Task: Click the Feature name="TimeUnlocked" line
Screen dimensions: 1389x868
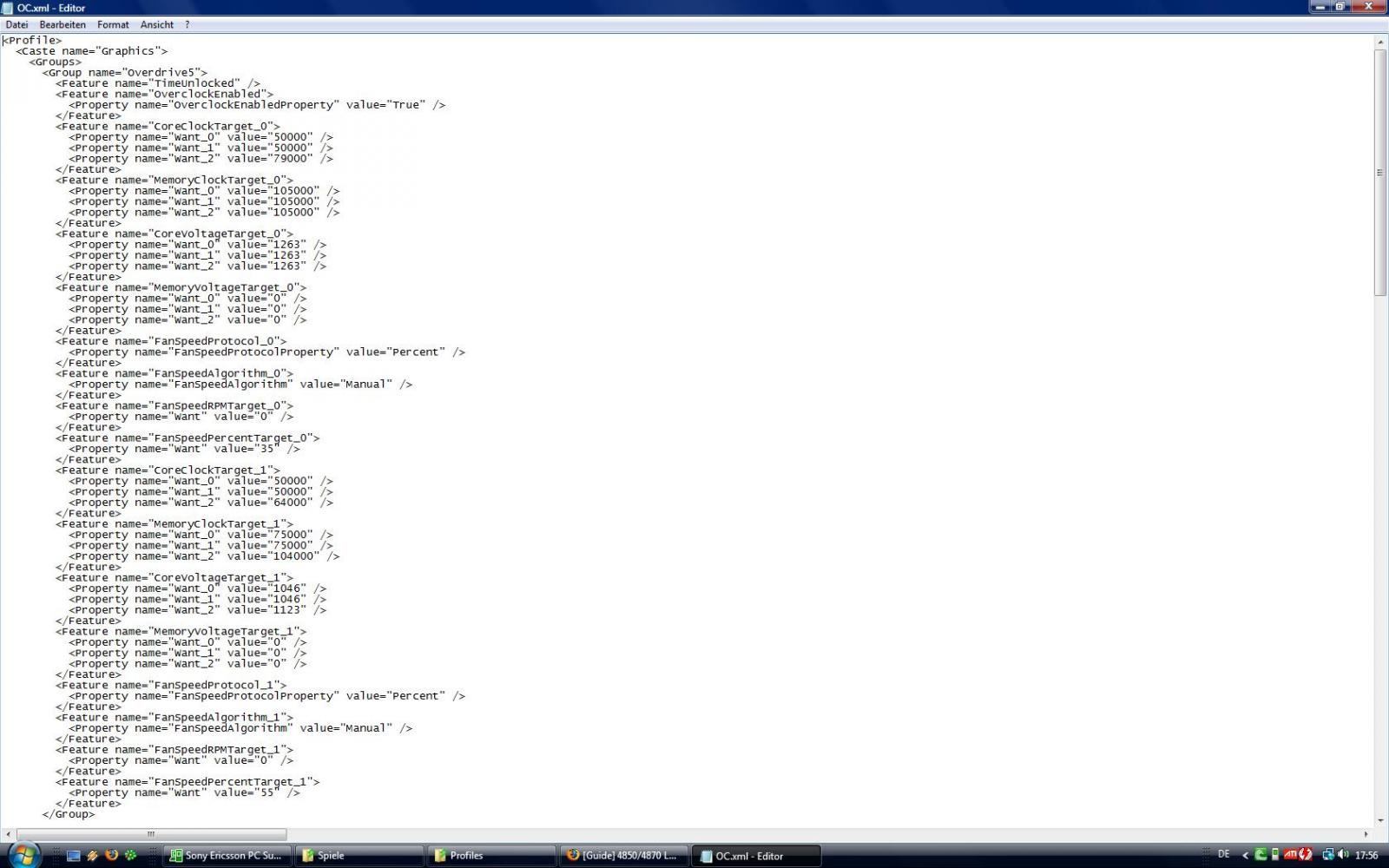Action: (158, 83)
